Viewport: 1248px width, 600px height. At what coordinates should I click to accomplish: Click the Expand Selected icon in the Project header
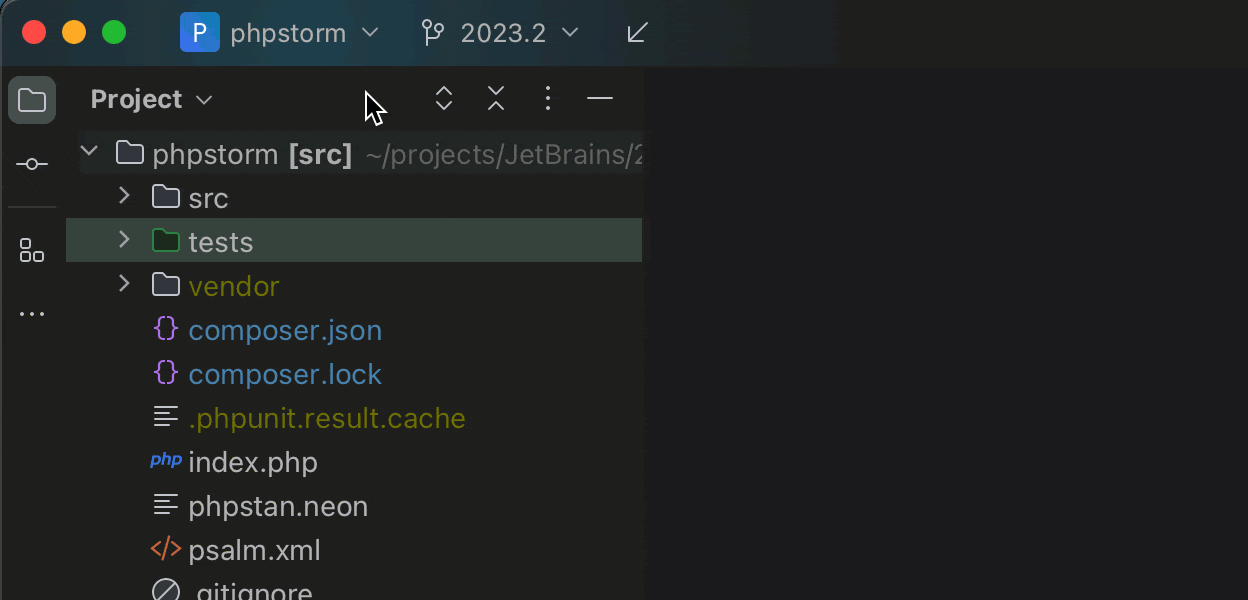444,98
